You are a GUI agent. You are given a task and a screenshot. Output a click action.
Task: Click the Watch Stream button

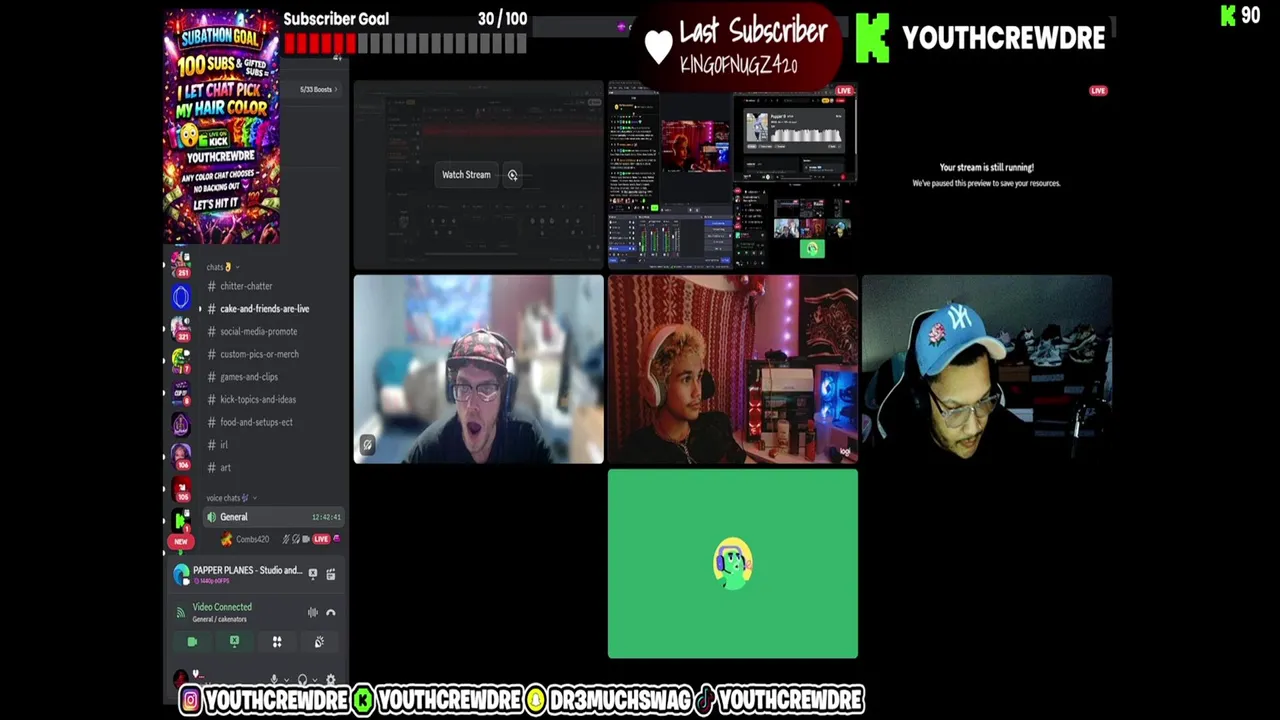point(466,175)
